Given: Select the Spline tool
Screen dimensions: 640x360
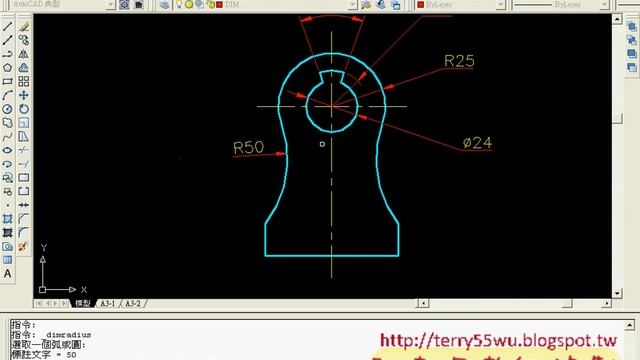Looking at the screenshot, I should tap(7, 137).
